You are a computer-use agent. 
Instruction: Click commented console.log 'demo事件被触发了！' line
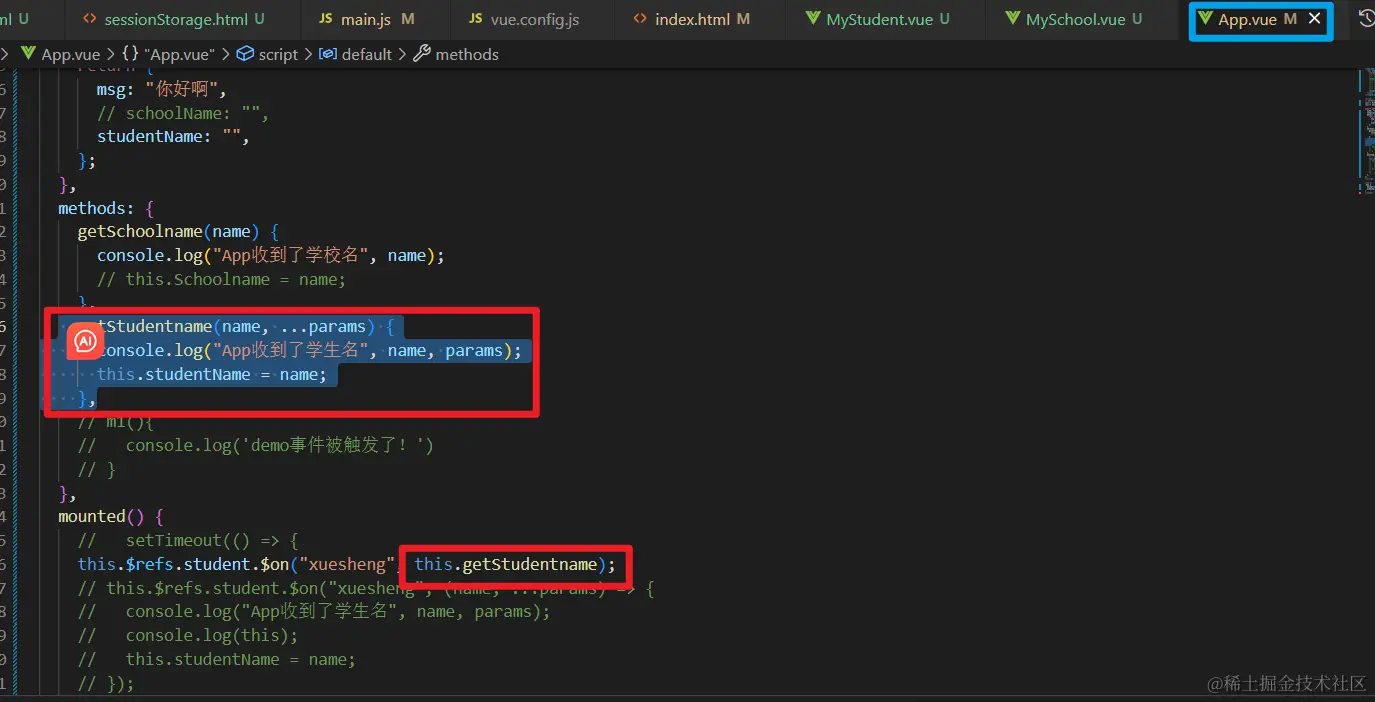click(255, 445)
